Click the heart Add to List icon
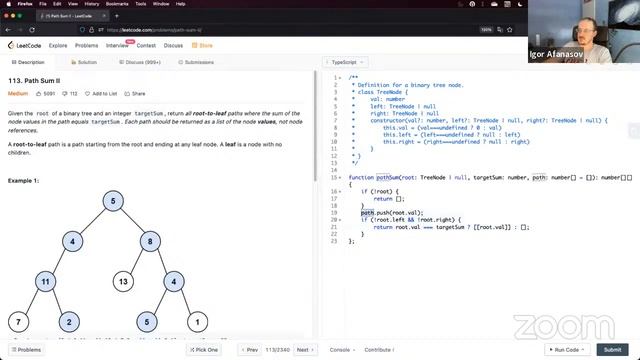The image size is (640, 360). pos(87,93)
